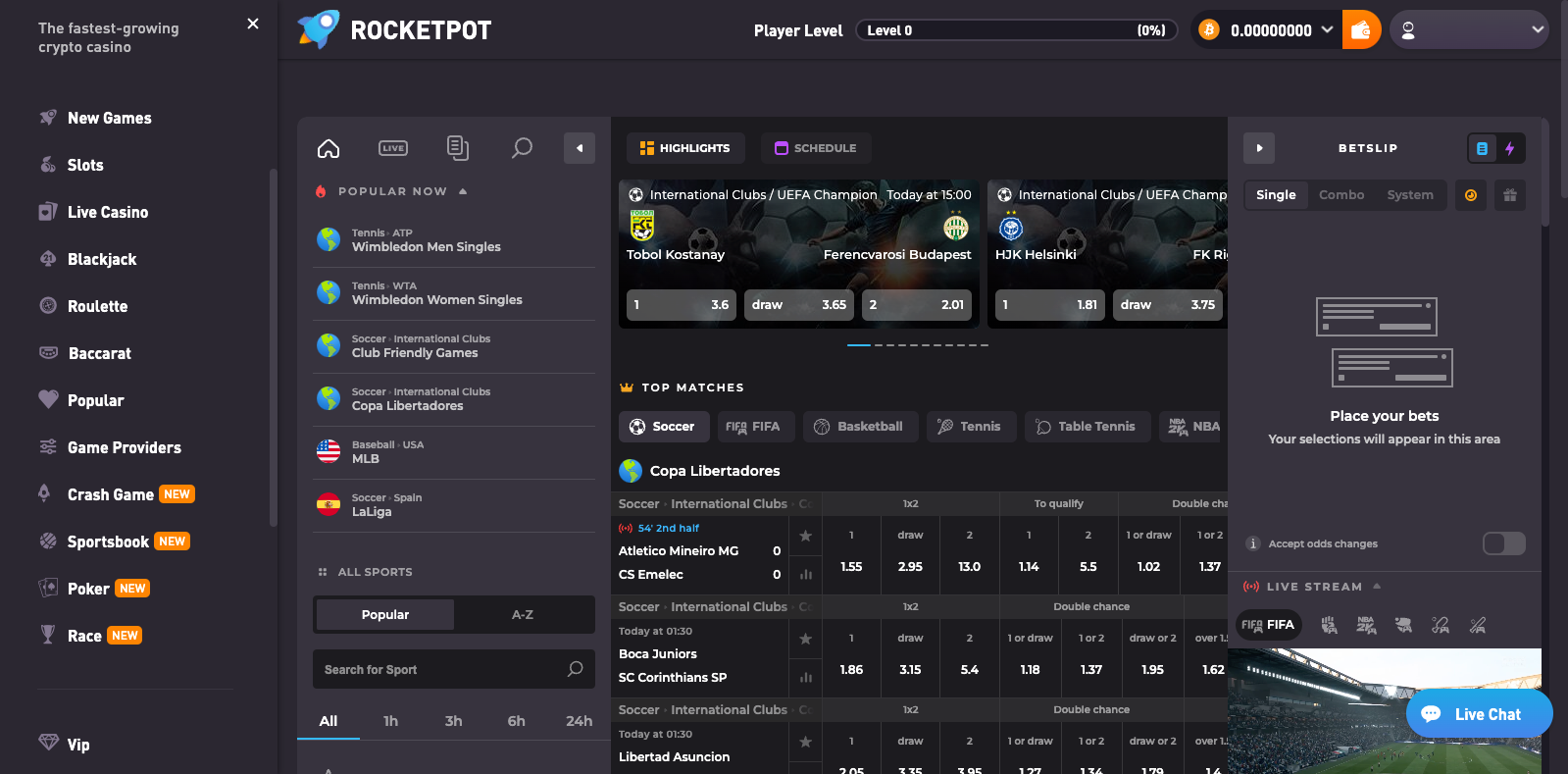Screen dimensions: 1568x774
Task: Bet on draw at 3.65 in Tobol match
Action: pyautogui.click(x=799, y=305)
